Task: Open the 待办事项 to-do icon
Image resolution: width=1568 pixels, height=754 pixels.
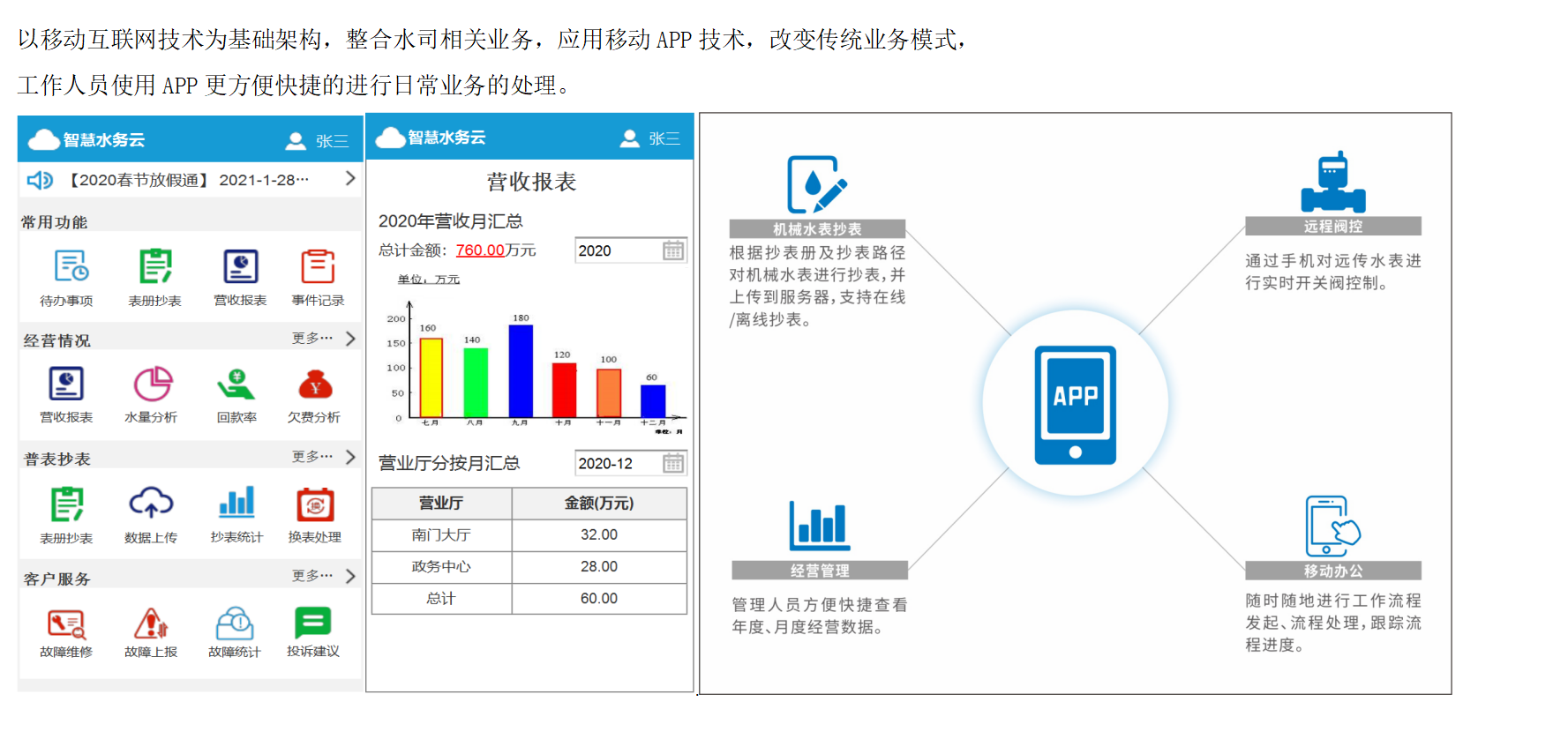Action: pyautogui.click(x=70, y=267)
